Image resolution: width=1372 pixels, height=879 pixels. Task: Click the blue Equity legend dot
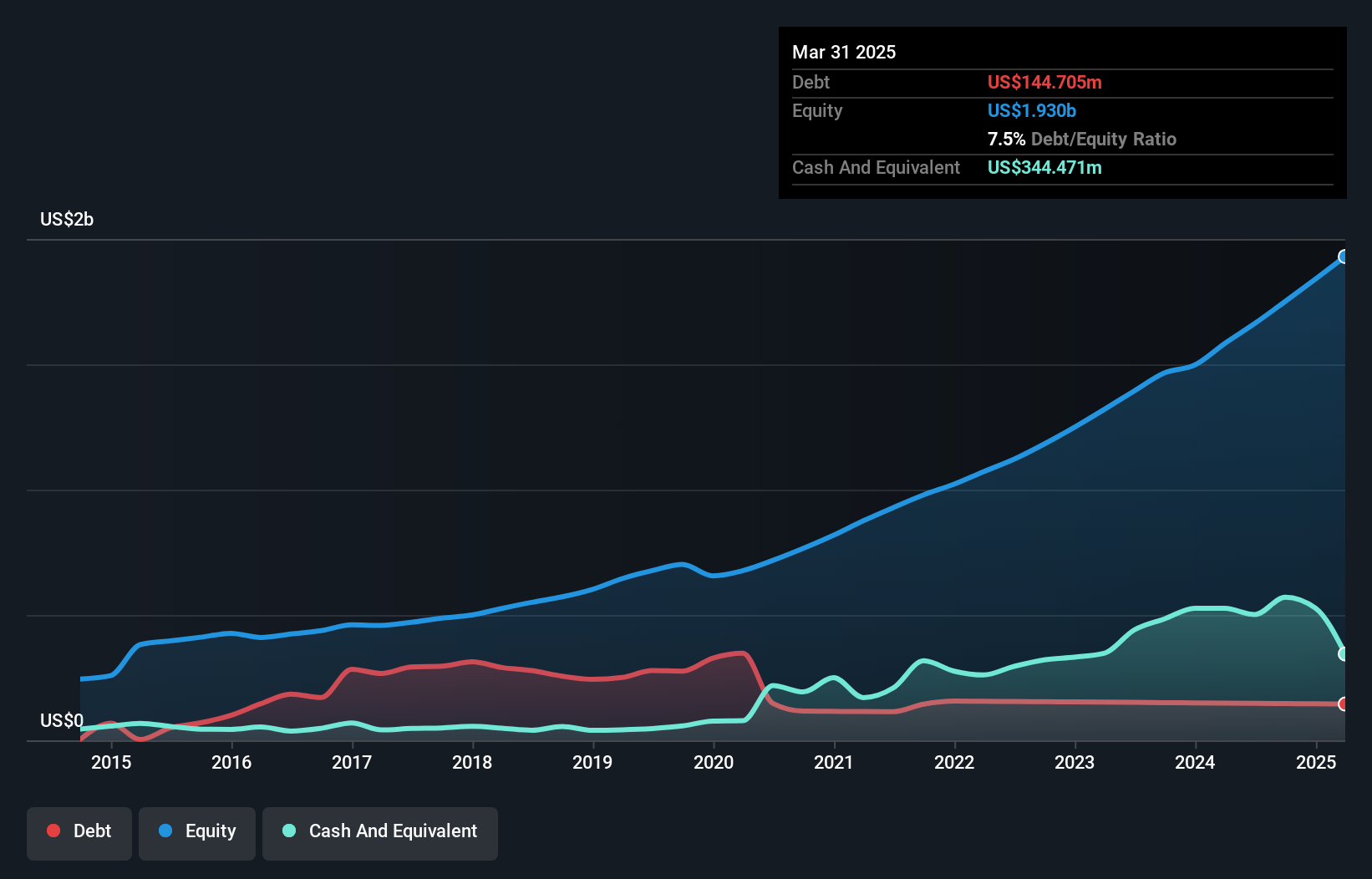coord(165,831)
